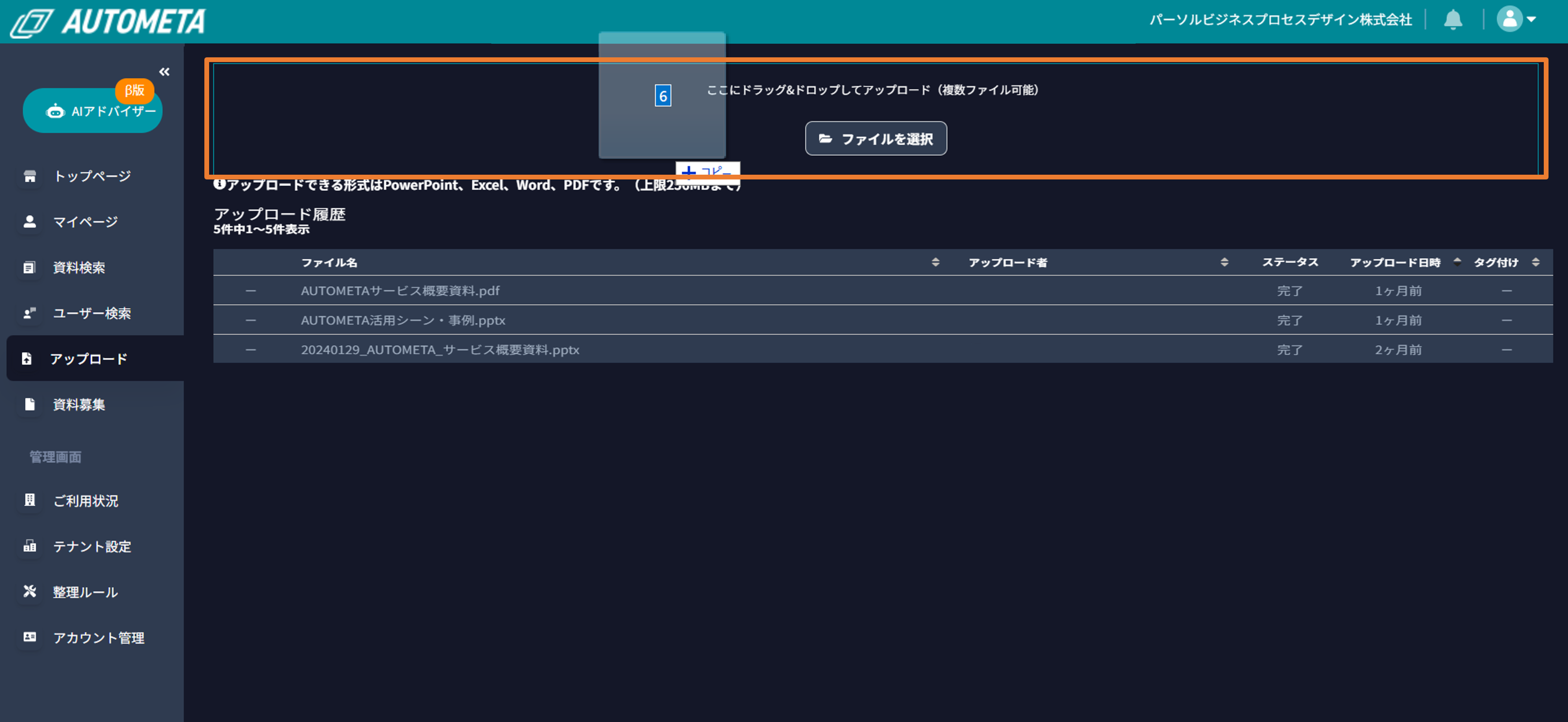
Task: Click the アカウント管理 ID card icon
Action: [x=30, y=637]
